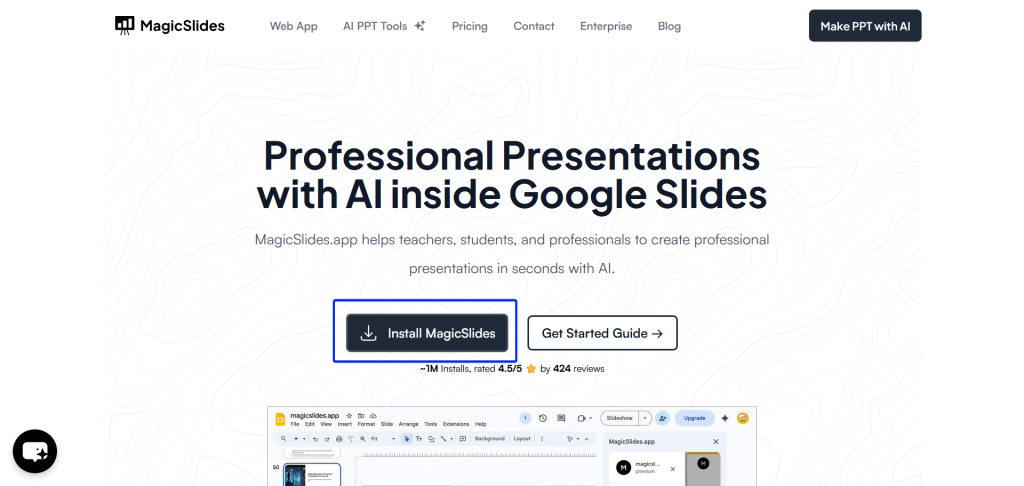
Task: Navigate to the Blog section
Action: 669,26
